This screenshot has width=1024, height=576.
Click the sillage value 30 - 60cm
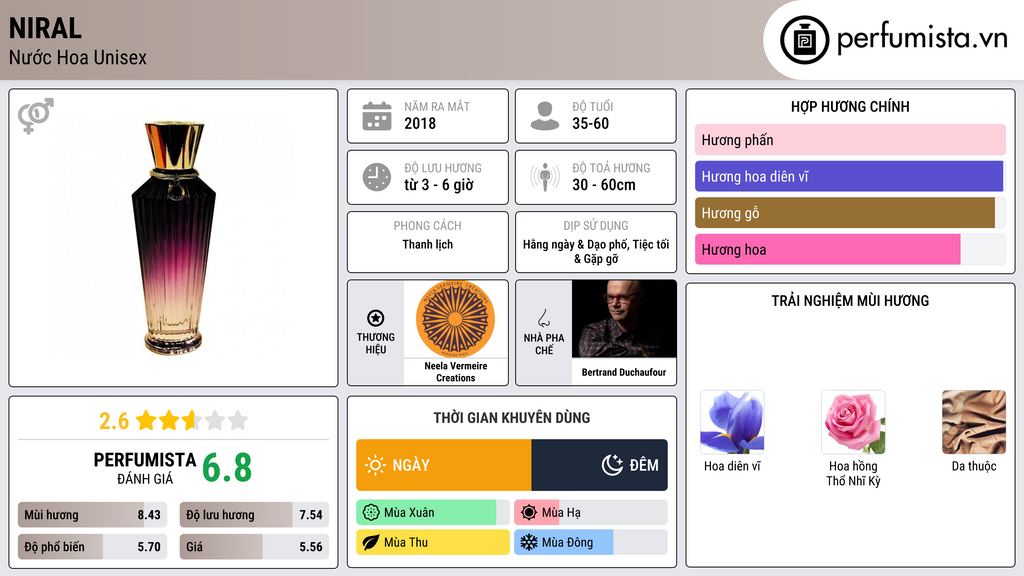pyautogui.click(x=603, y=185)
